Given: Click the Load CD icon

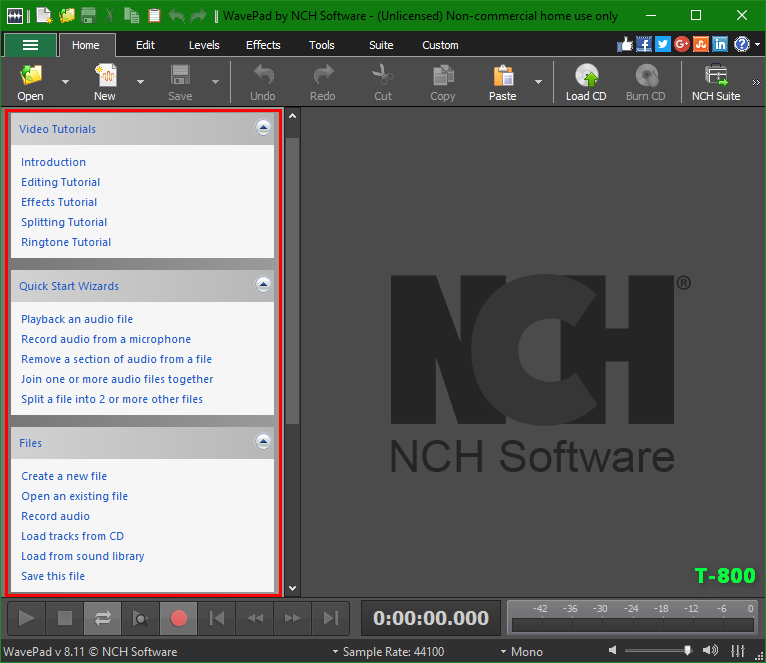Looking at the screenshot, I should 586,76.
